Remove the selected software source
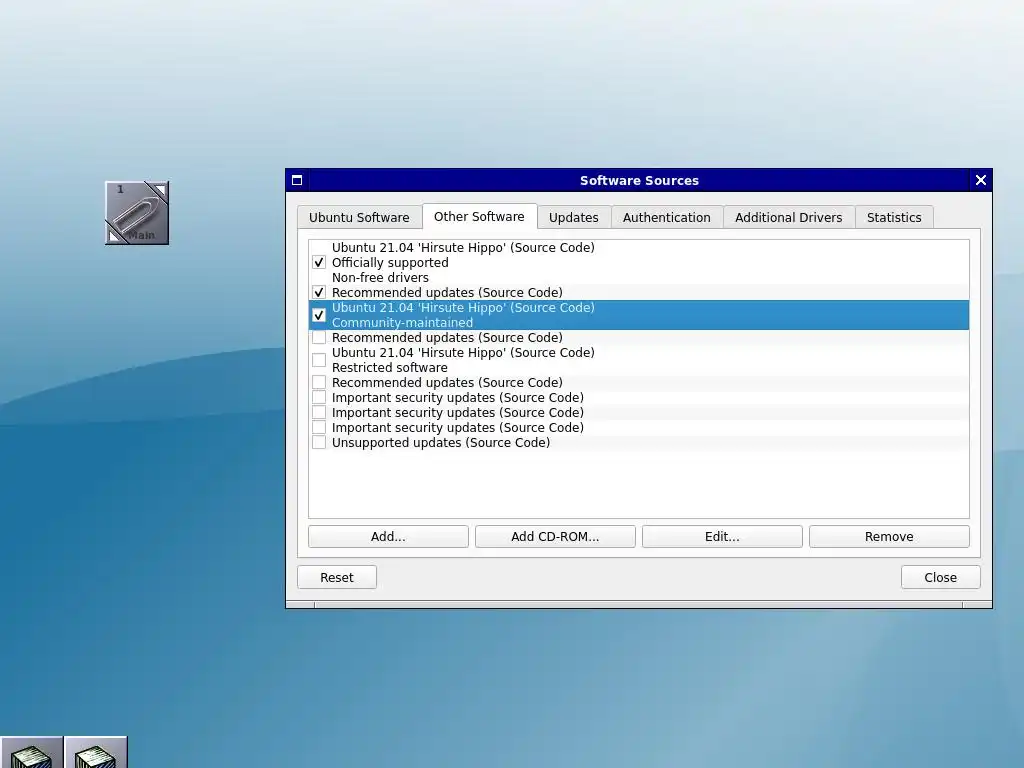The height and width of the screenshot is (768, 1024). (889, 536)
